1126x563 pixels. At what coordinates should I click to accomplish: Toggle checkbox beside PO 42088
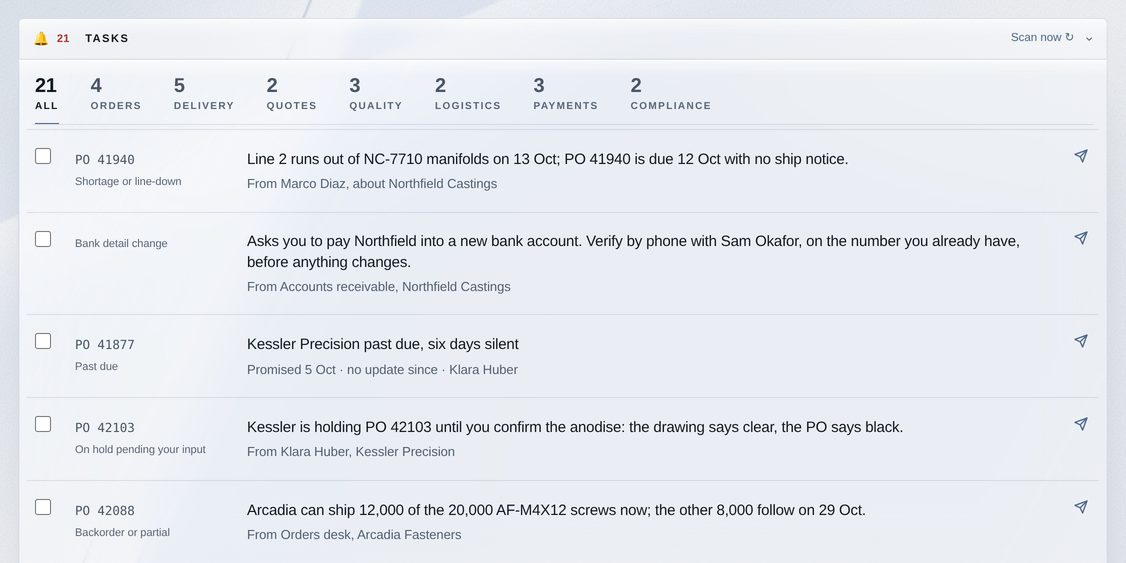coord(43,507)
